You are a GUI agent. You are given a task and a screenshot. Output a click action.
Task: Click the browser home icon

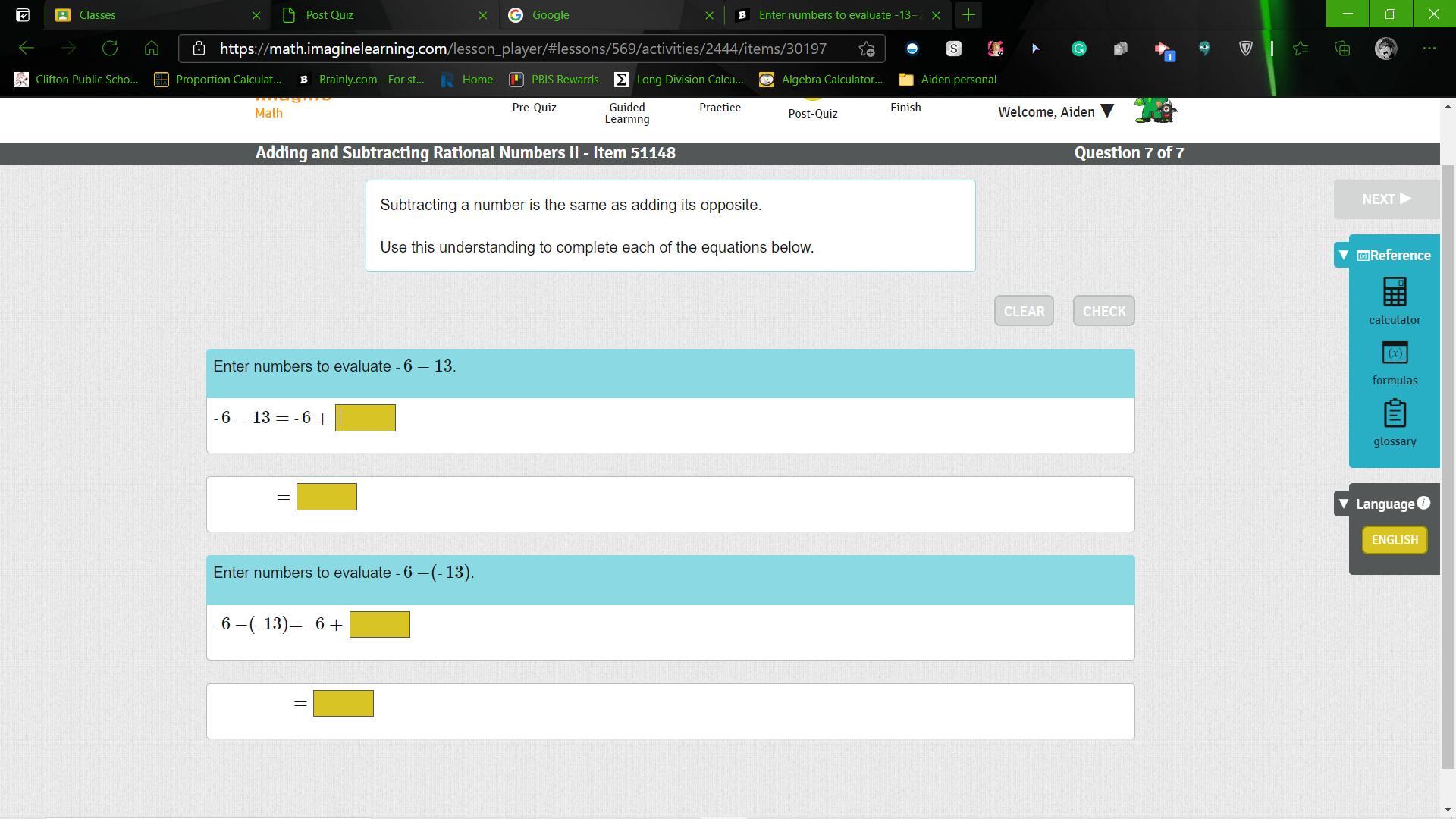tap(152, 49)
